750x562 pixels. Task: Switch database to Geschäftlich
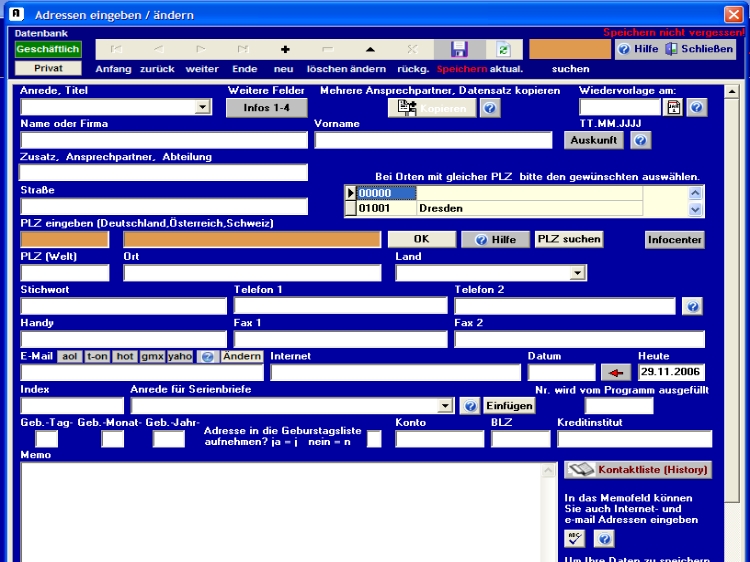[47, 49]
